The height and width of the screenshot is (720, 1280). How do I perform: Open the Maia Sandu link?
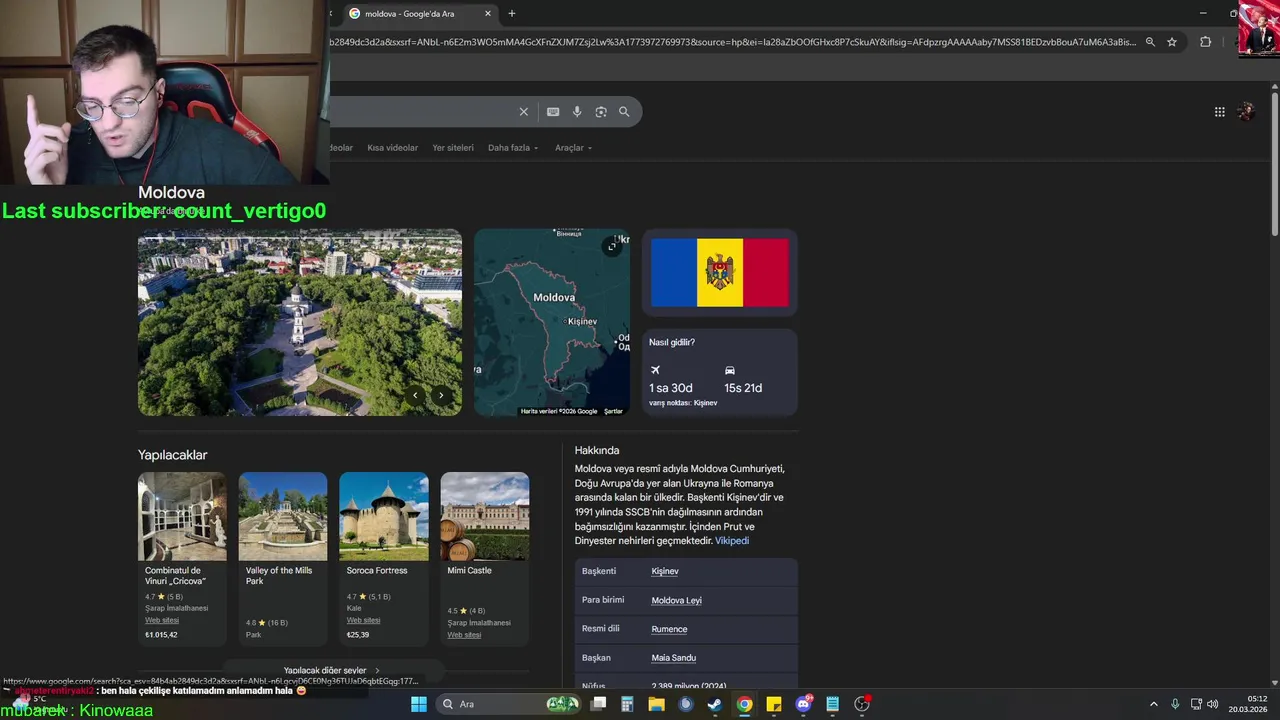pyautogui.click(x=673, y=658)
